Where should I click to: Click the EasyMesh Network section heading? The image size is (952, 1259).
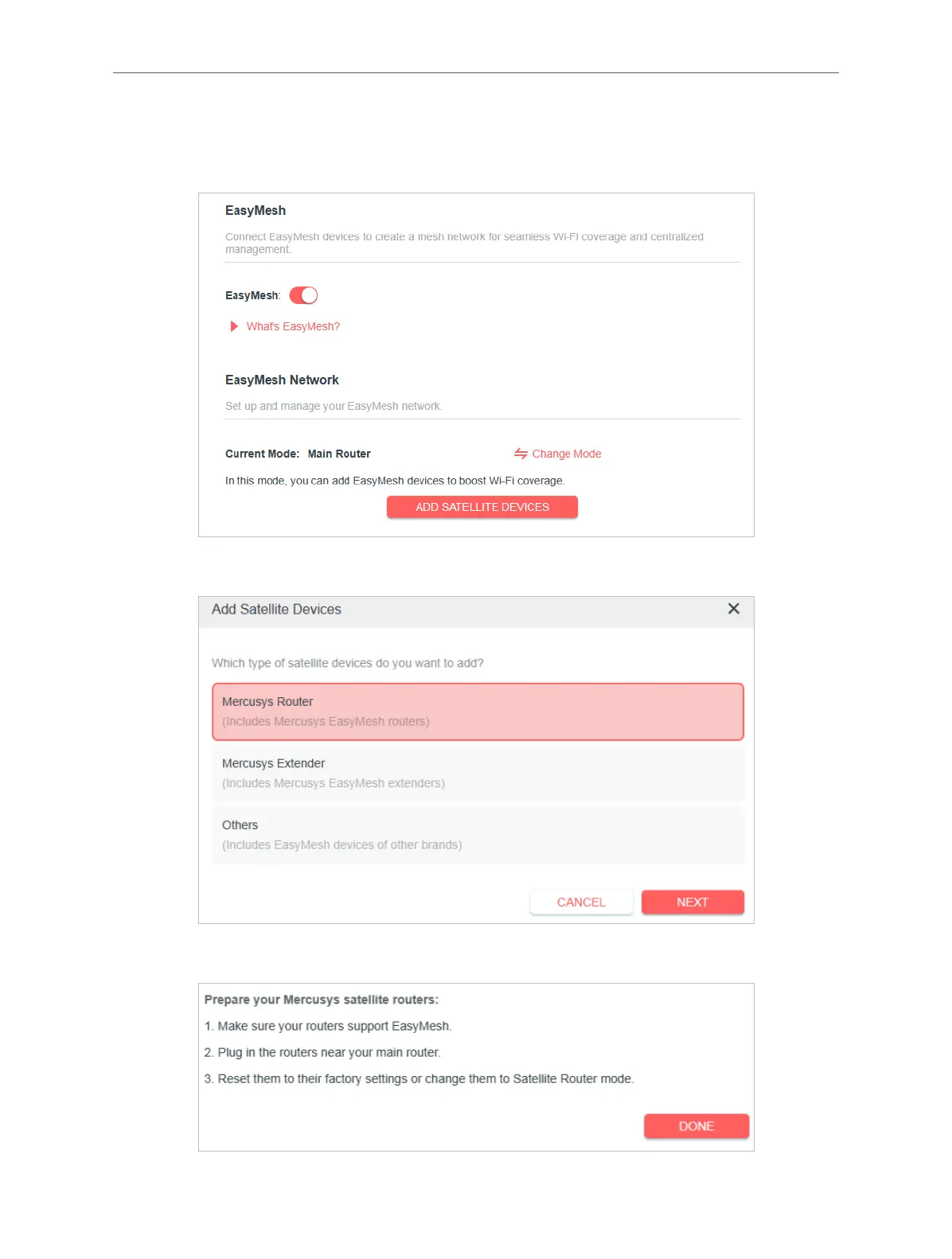[x=282, y=380]
